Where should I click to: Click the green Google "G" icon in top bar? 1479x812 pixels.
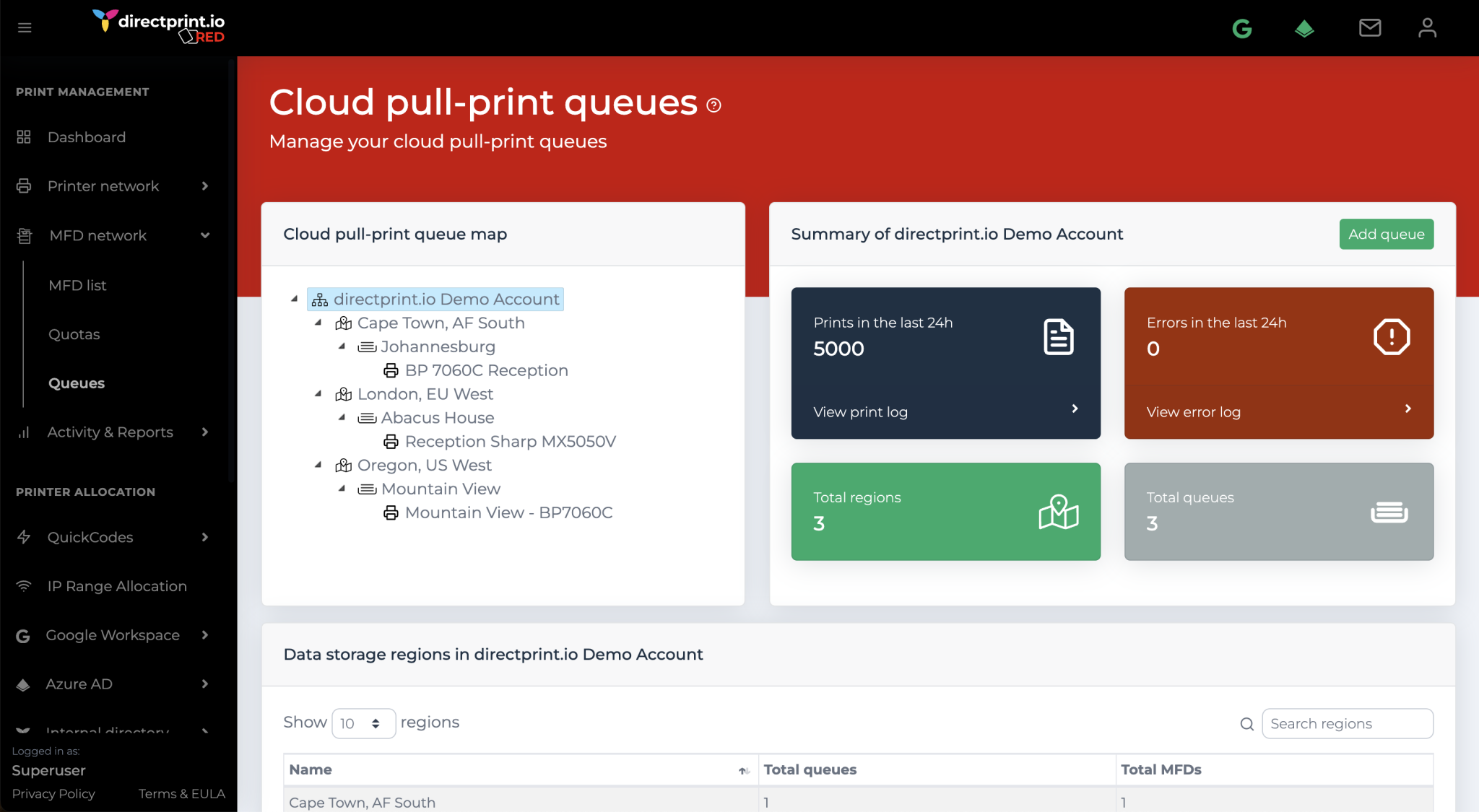[x=1242, y=28]
